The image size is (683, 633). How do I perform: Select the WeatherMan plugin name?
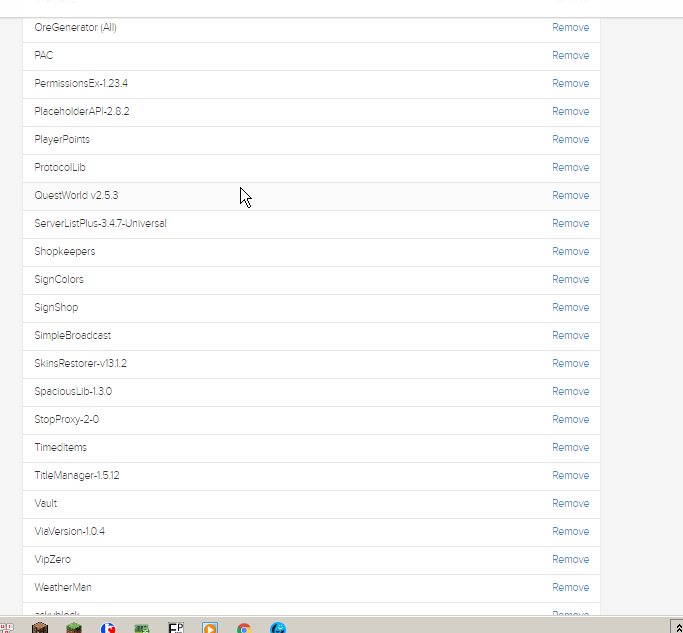point(63,587)
